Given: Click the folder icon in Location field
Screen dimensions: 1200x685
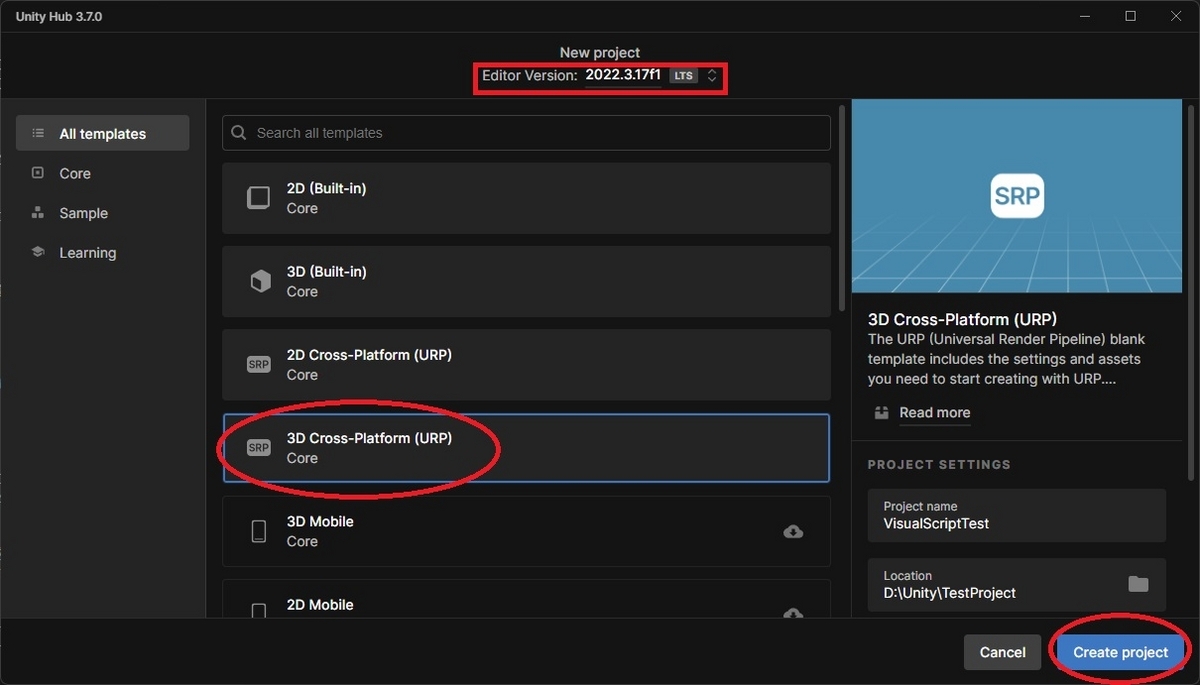Looking at the screenshot, I should [1138, 584].
